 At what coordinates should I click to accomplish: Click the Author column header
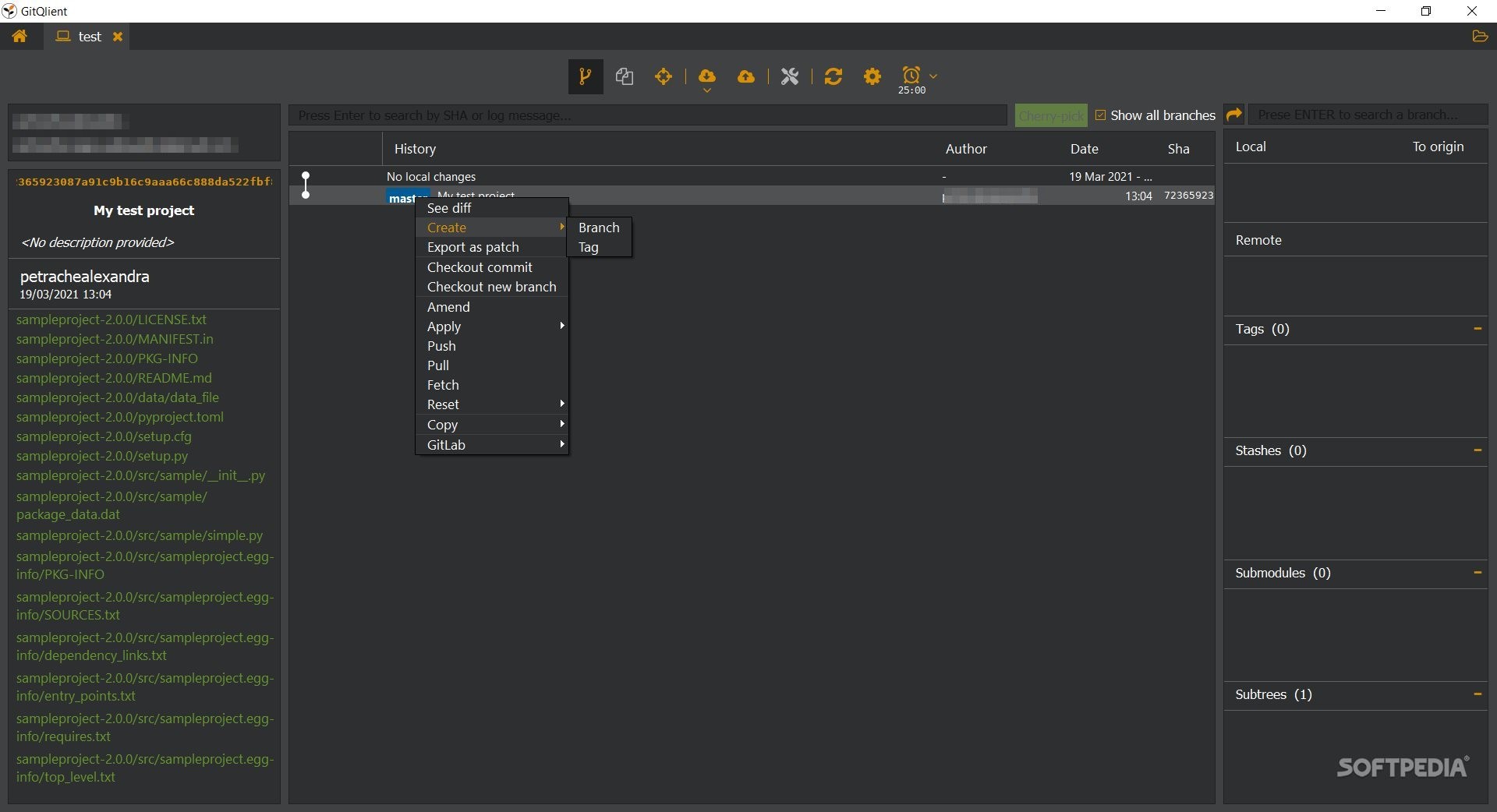966,149
